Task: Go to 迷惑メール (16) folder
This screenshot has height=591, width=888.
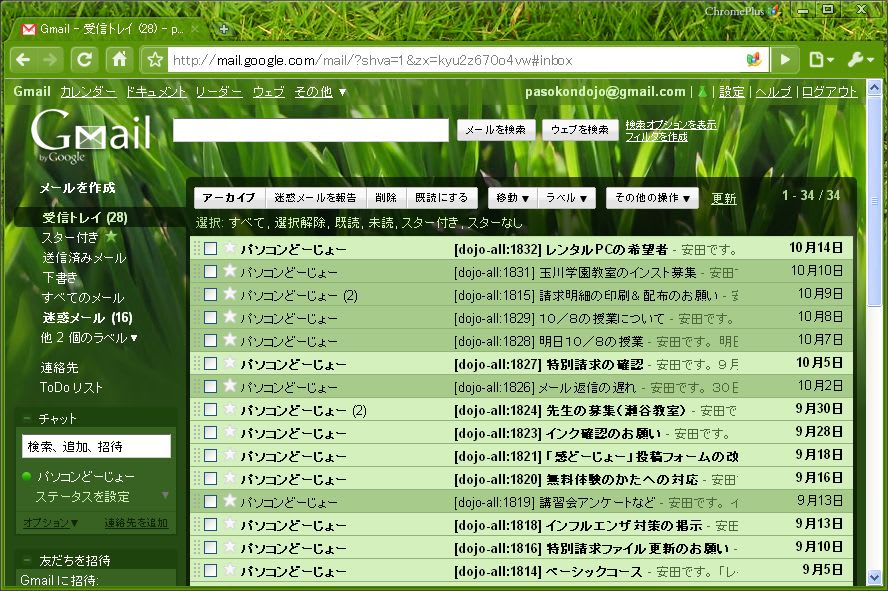Action: pos(87,318)
